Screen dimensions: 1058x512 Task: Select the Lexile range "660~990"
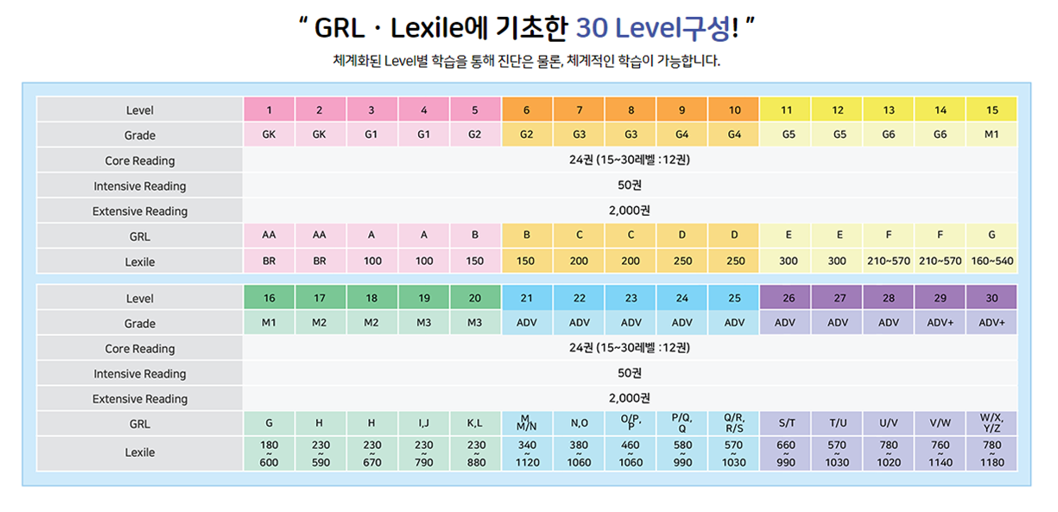[x=786, y=454]
